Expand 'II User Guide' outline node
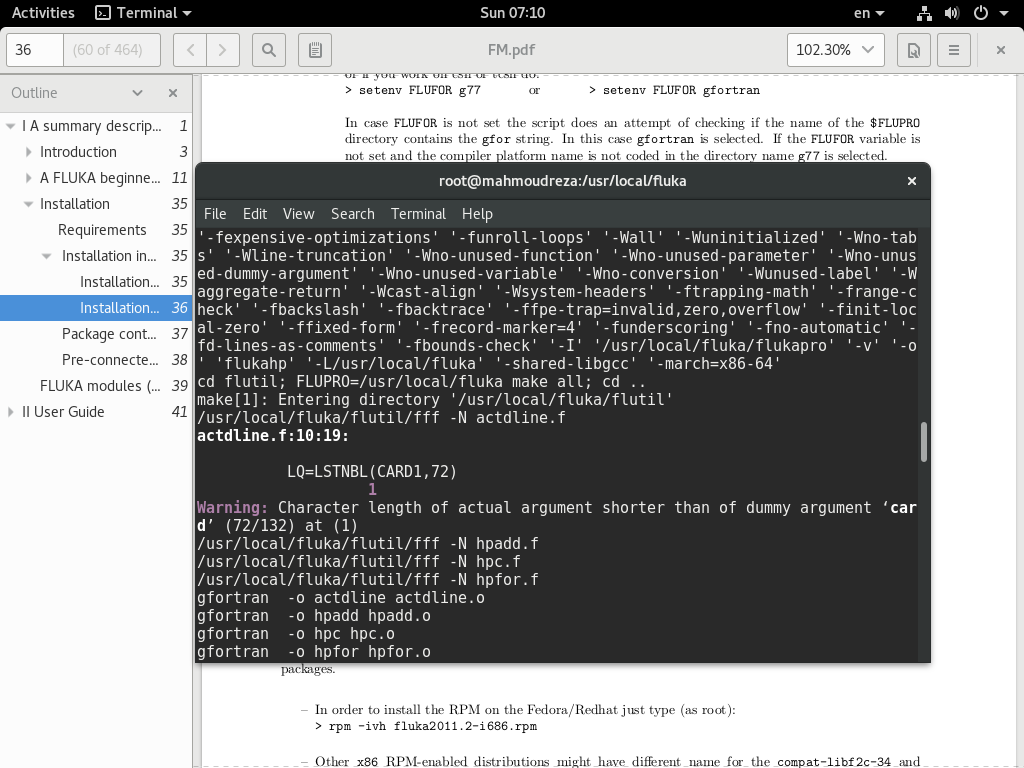This screenshot has height=768, width=1024. (x=10, y=412)
